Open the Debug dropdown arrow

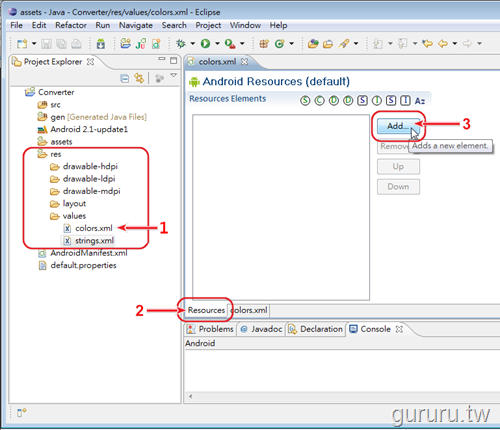coord(193,43)
